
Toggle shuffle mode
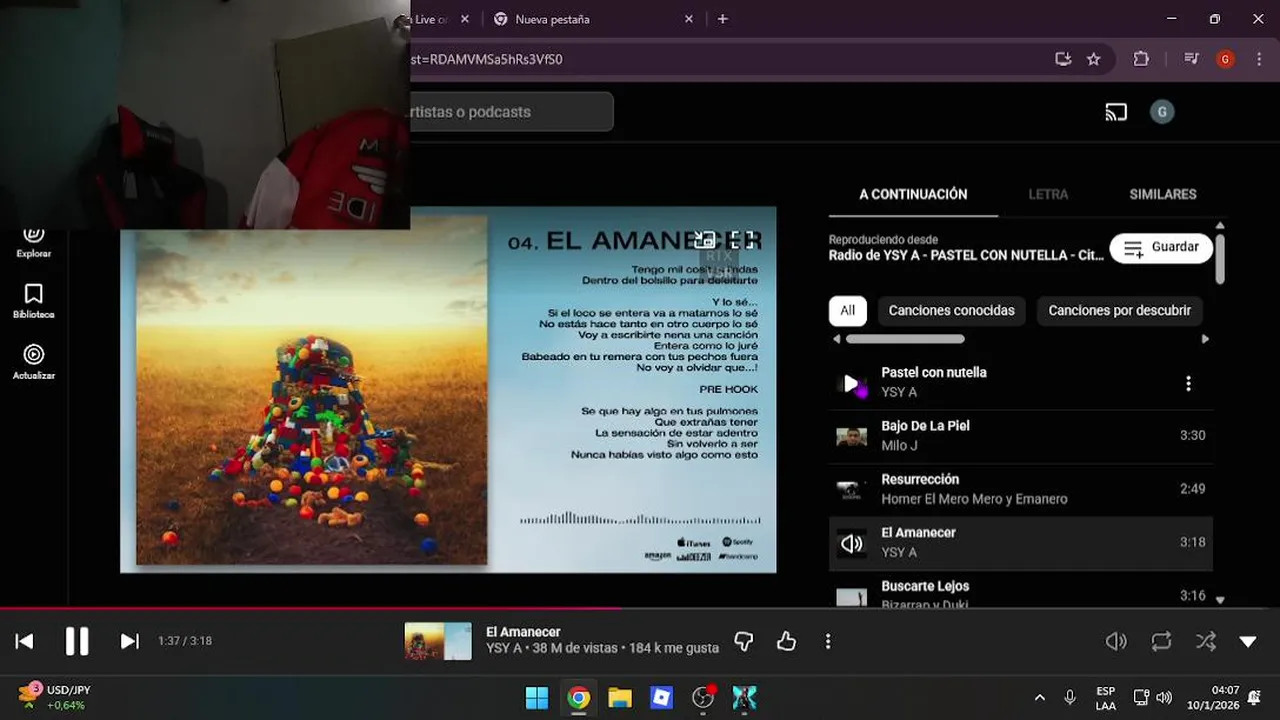click(1206, 641)
